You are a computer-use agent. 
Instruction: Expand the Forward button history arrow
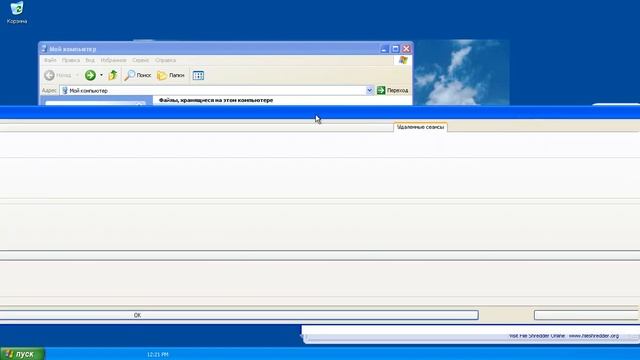click(x=101, y=75)
